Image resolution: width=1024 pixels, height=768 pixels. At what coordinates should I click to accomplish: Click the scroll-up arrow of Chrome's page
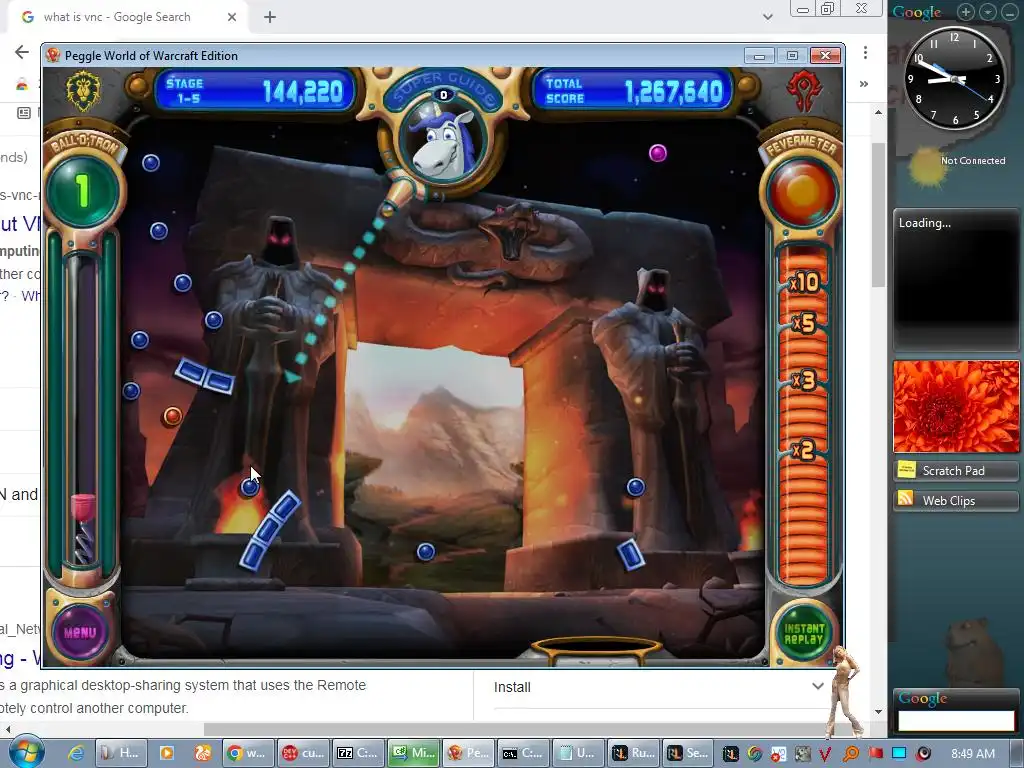tap(878, 112)
